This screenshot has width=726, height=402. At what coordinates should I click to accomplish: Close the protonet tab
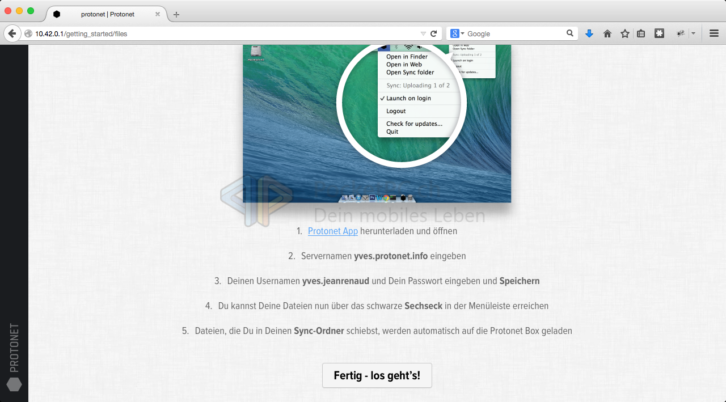pos(157,14)
